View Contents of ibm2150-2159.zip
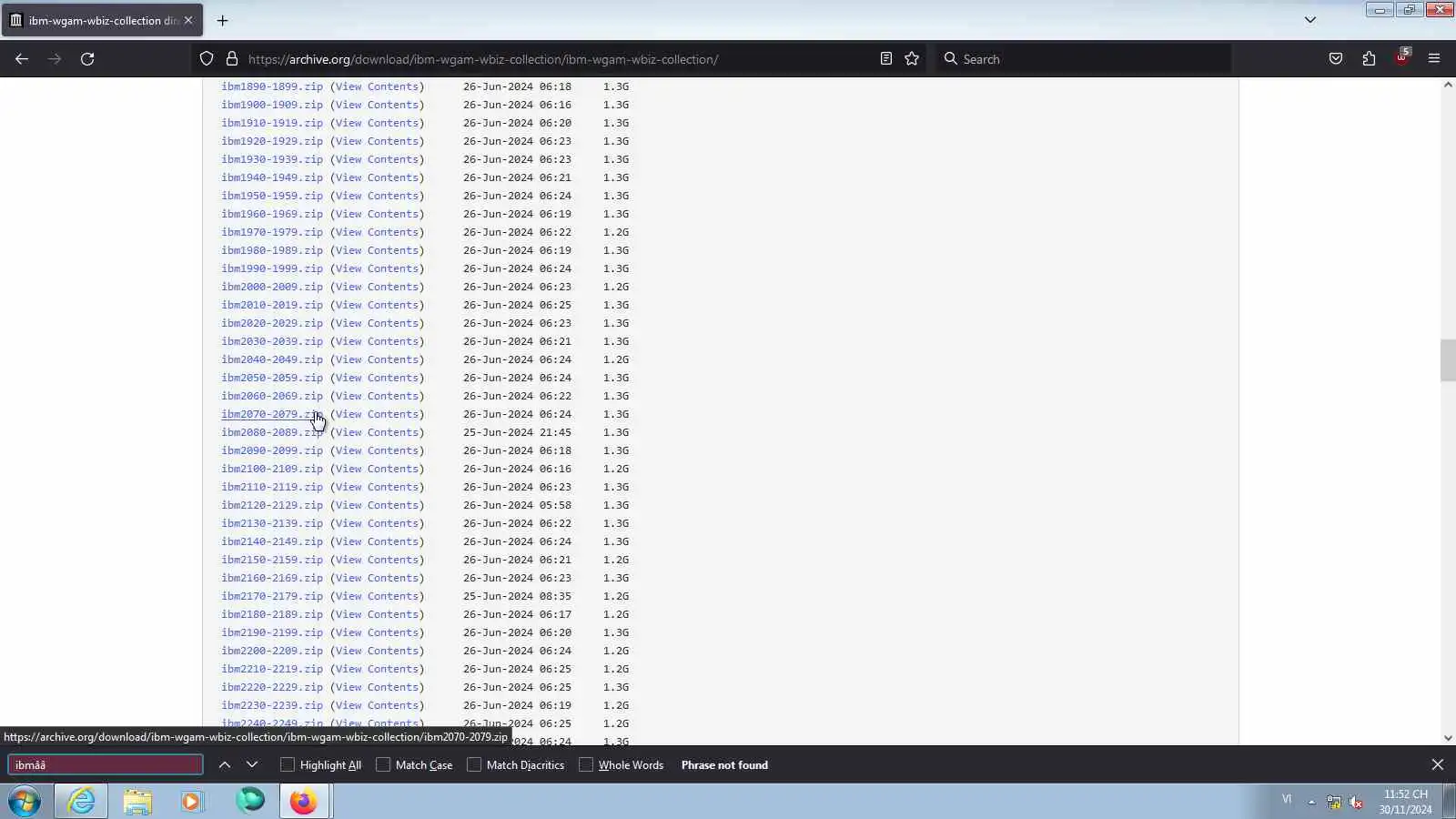Viewport: 1456px width, 819px height. click(377, 560)
